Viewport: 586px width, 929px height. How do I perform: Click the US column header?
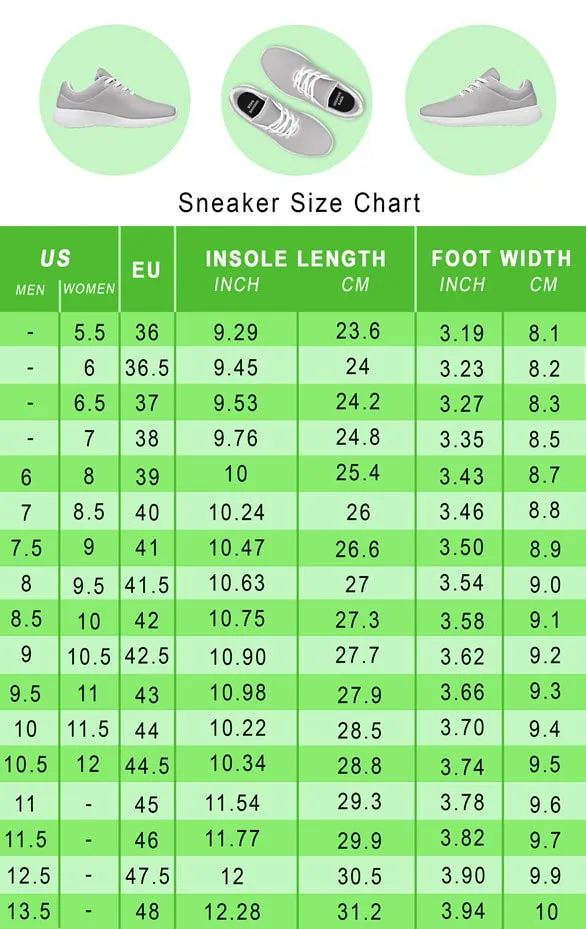[x=56, y=258]
